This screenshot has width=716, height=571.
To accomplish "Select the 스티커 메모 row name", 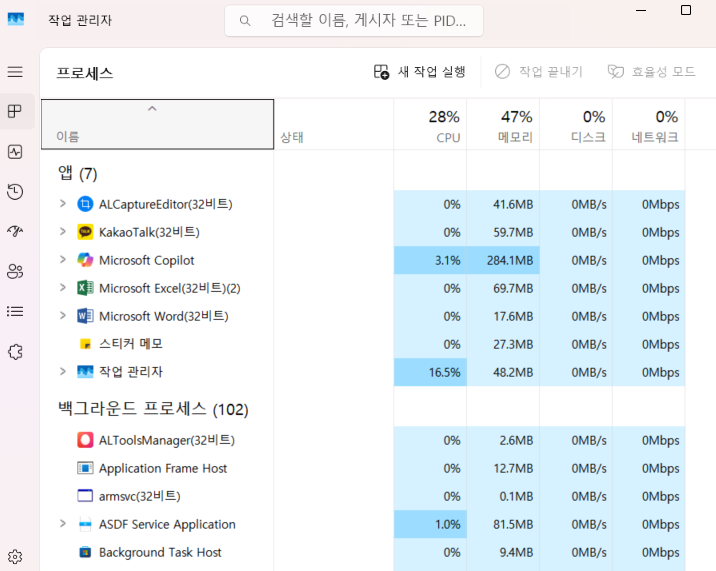I will click(131, 344).
